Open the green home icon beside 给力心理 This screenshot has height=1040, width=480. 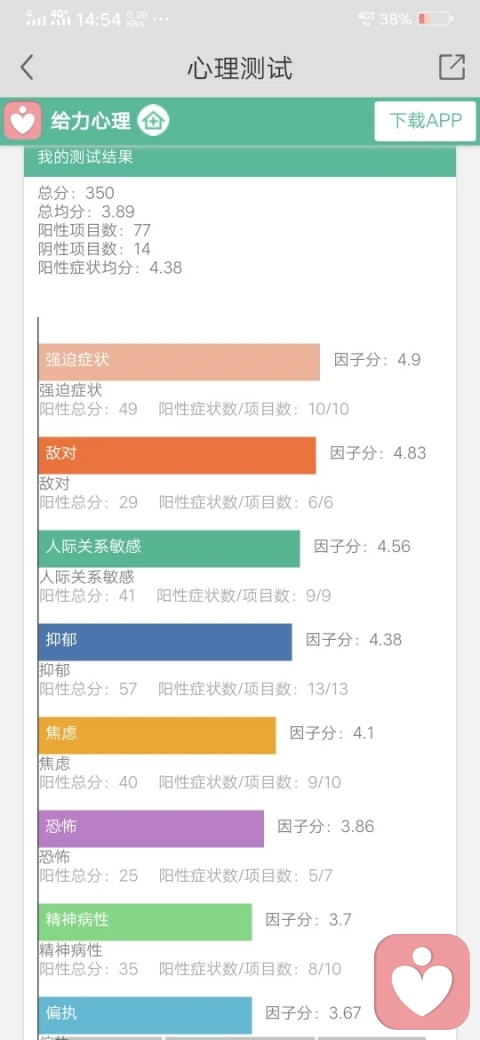[153, 121]
